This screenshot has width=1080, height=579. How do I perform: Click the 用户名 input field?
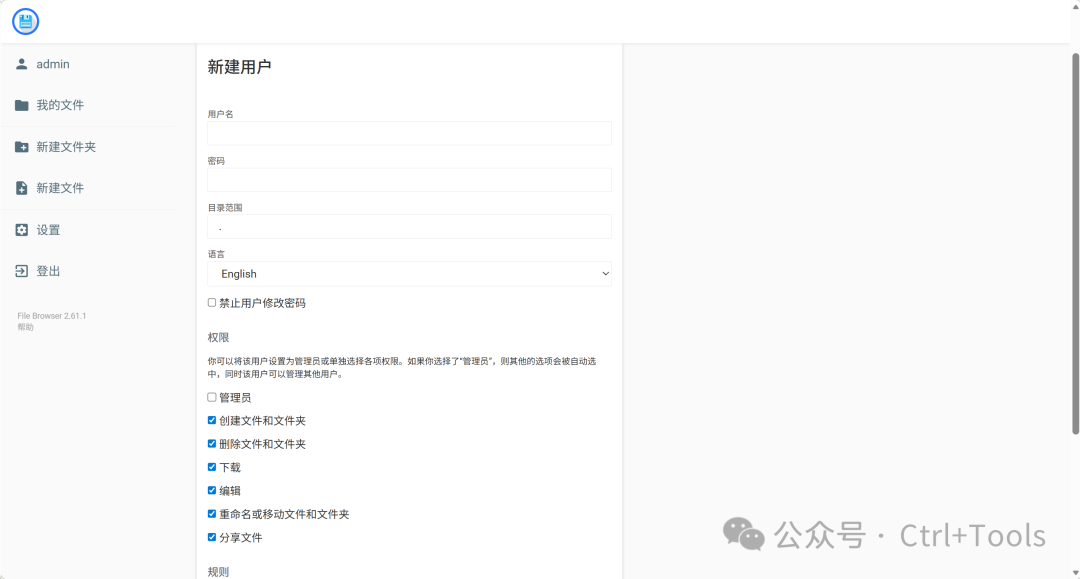(x=409, y=133)
